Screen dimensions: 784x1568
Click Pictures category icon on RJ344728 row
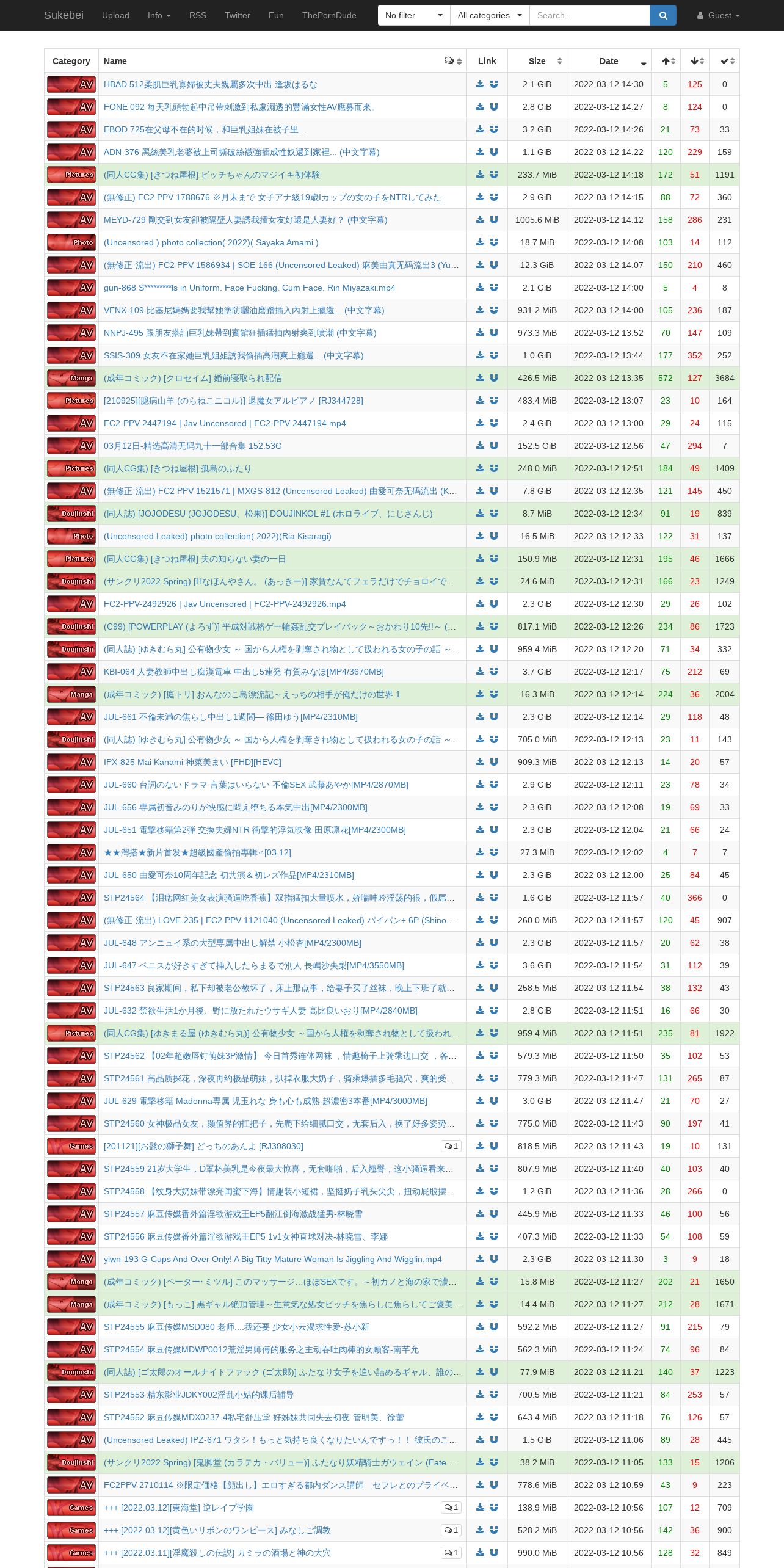click(x=71, y=401)
